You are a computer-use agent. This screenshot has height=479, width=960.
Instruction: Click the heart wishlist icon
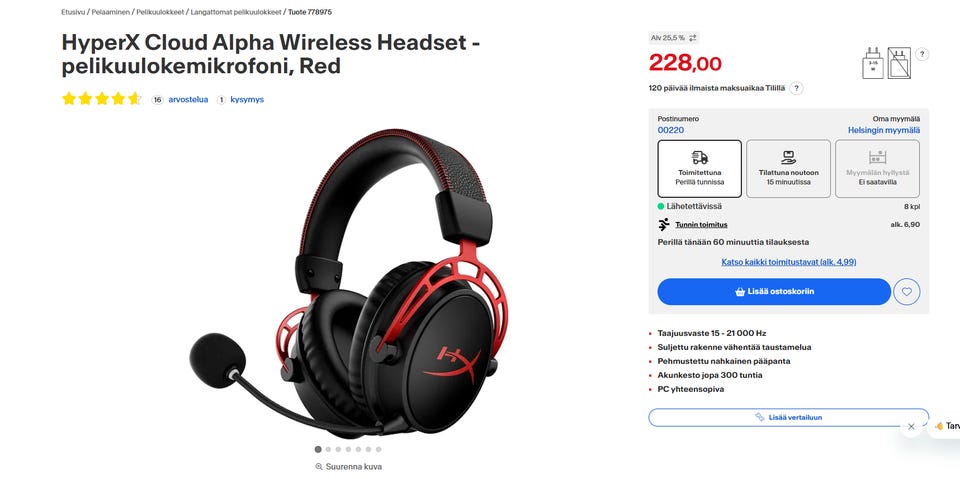[907, 292]
